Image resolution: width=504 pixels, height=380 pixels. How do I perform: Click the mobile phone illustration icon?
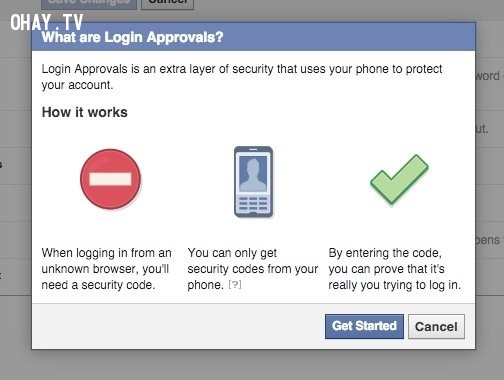253,182
